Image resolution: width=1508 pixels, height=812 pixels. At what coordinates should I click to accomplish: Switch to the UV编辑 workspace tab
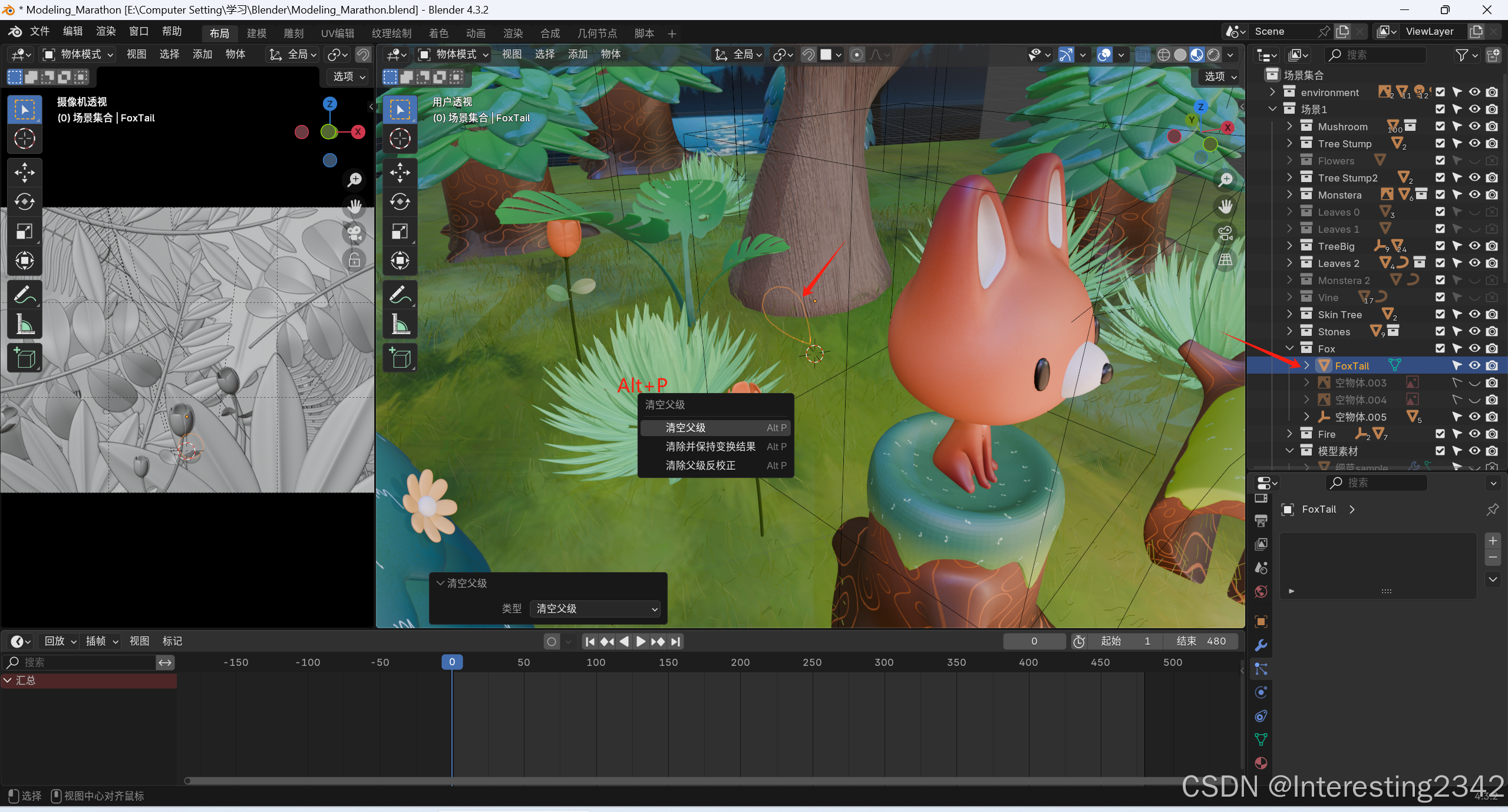pos(337,34)
